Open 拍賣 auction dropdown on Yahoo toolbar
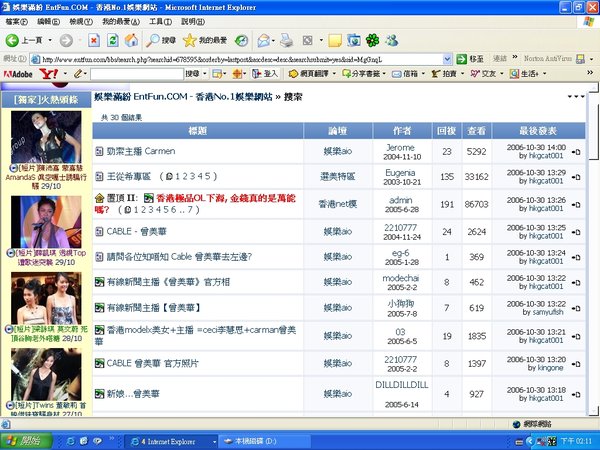The image size is (600, 450). 462,73
